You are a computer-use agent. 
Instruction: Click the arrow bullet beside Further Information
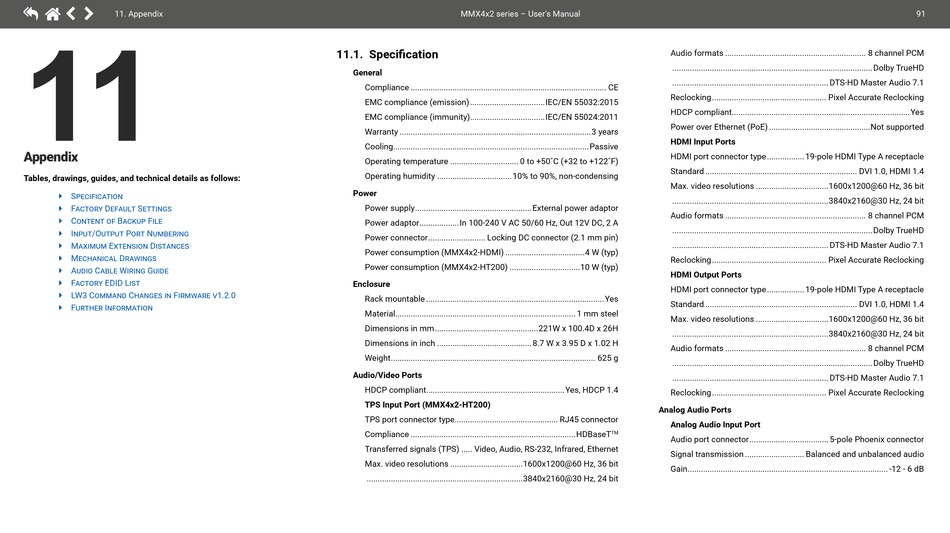point(60,308)
